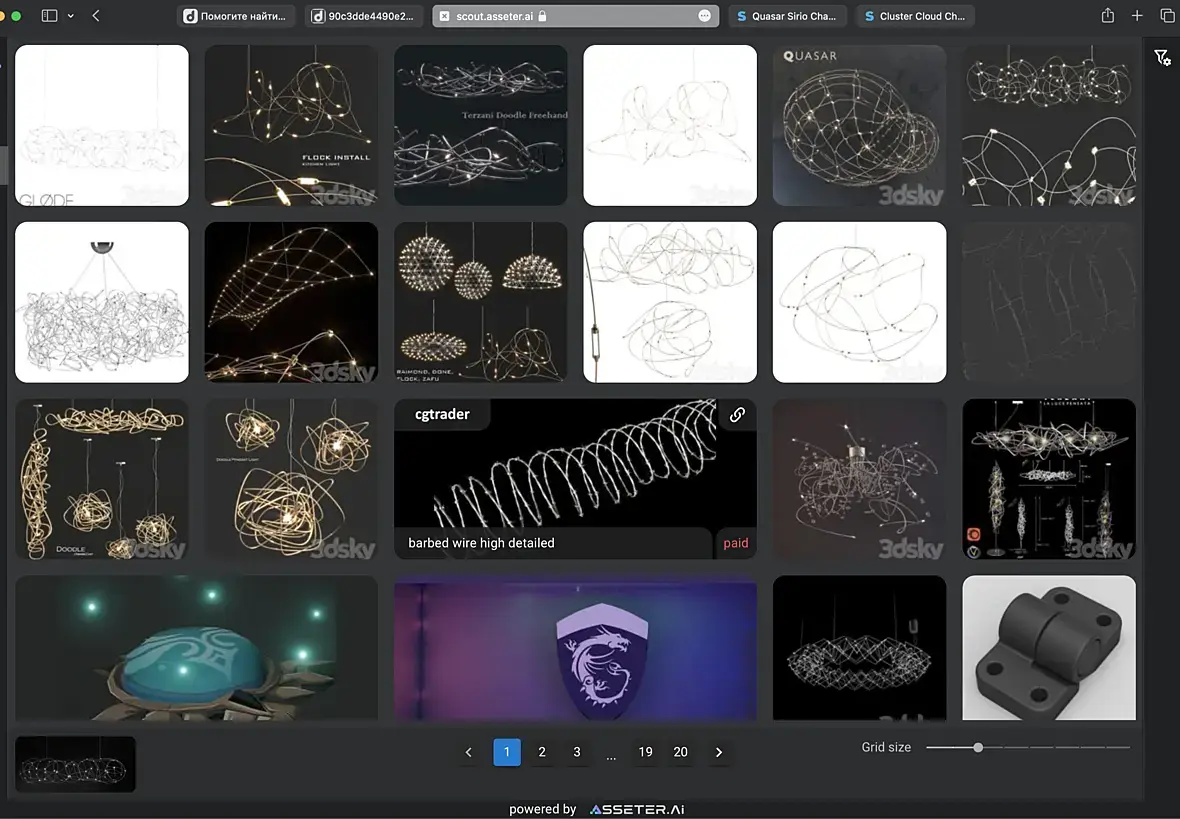Screen dimensions: 1180x819
Task: Click the Safari back arrow
Action: [96, 16]
